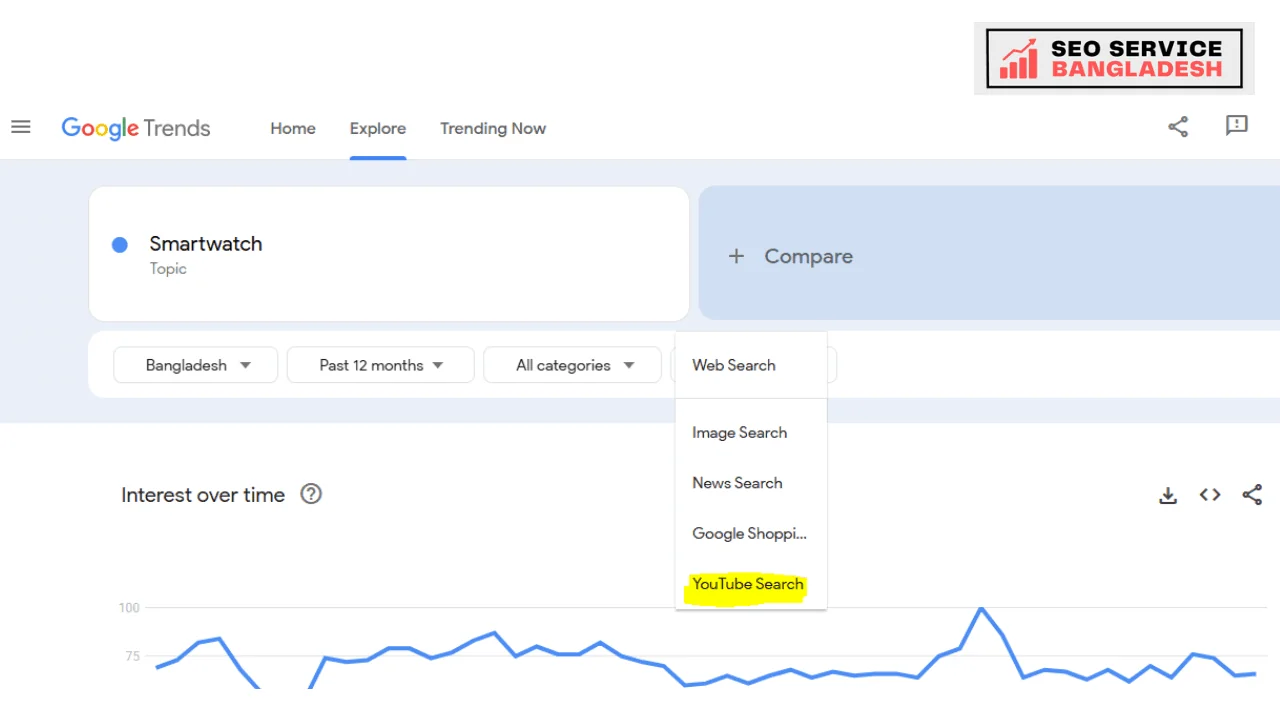Click the Interest over time heading
1280x720 pixels.
(203, 495)
